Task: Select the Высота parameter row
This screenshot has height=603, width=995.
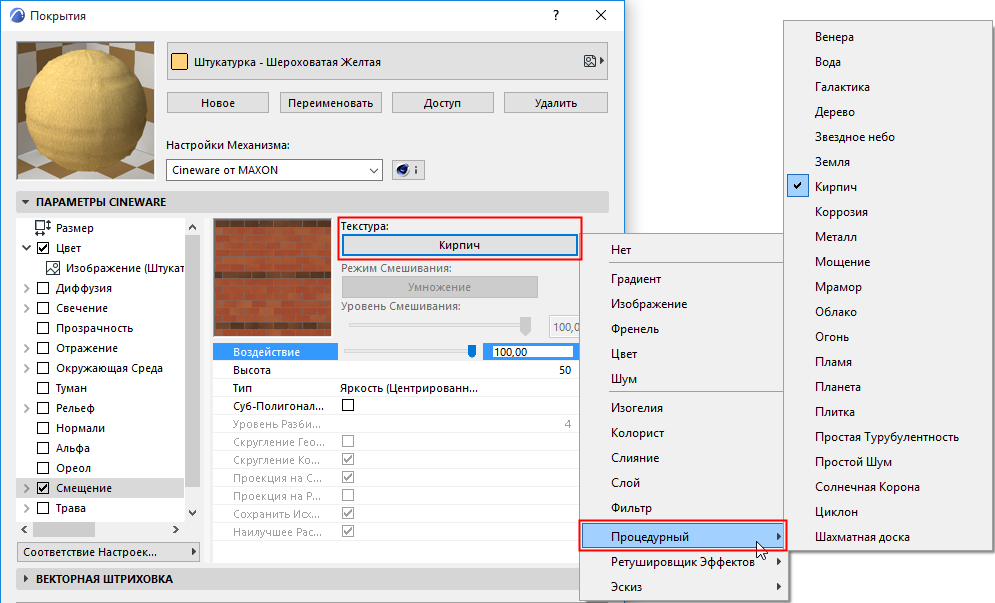Action: (395, 370)
